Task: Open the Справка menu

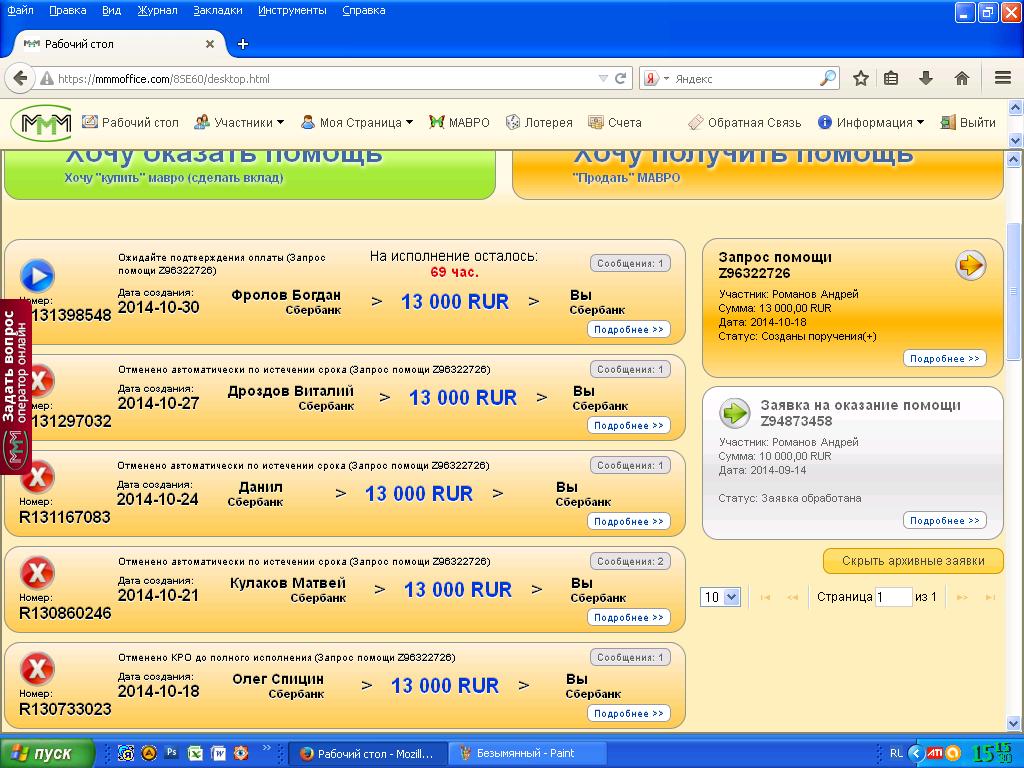Action: pos(364,10)
